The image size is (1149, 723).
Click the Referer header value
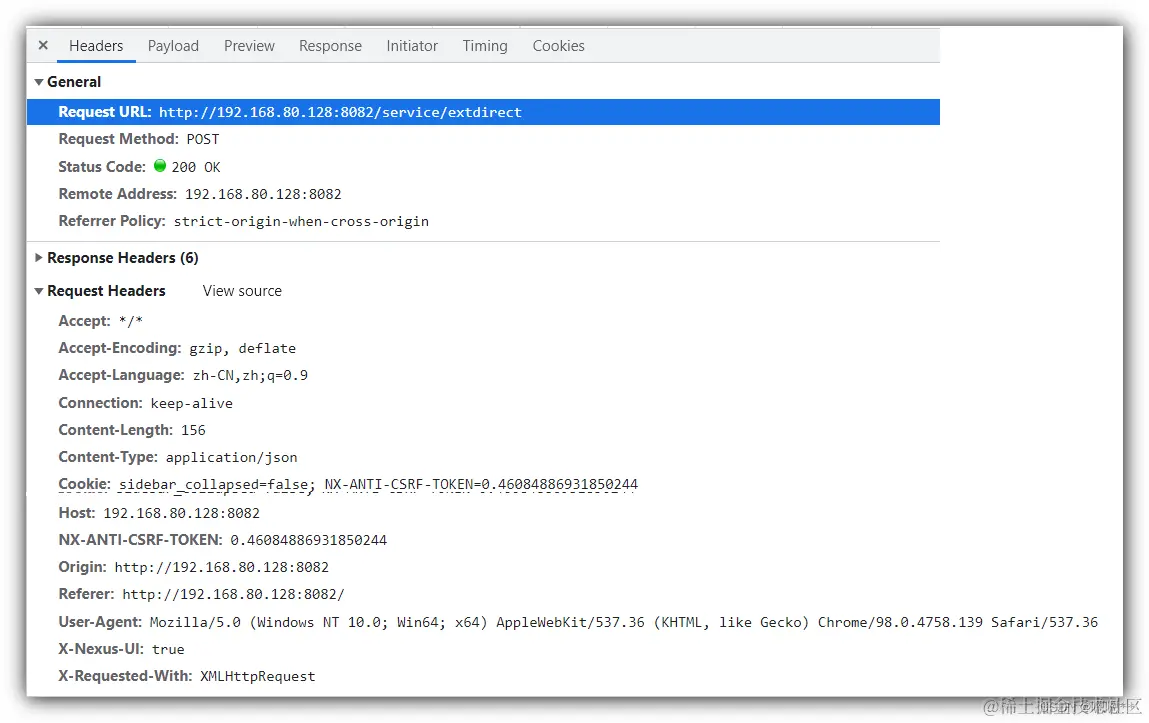(x=233, y=594)
